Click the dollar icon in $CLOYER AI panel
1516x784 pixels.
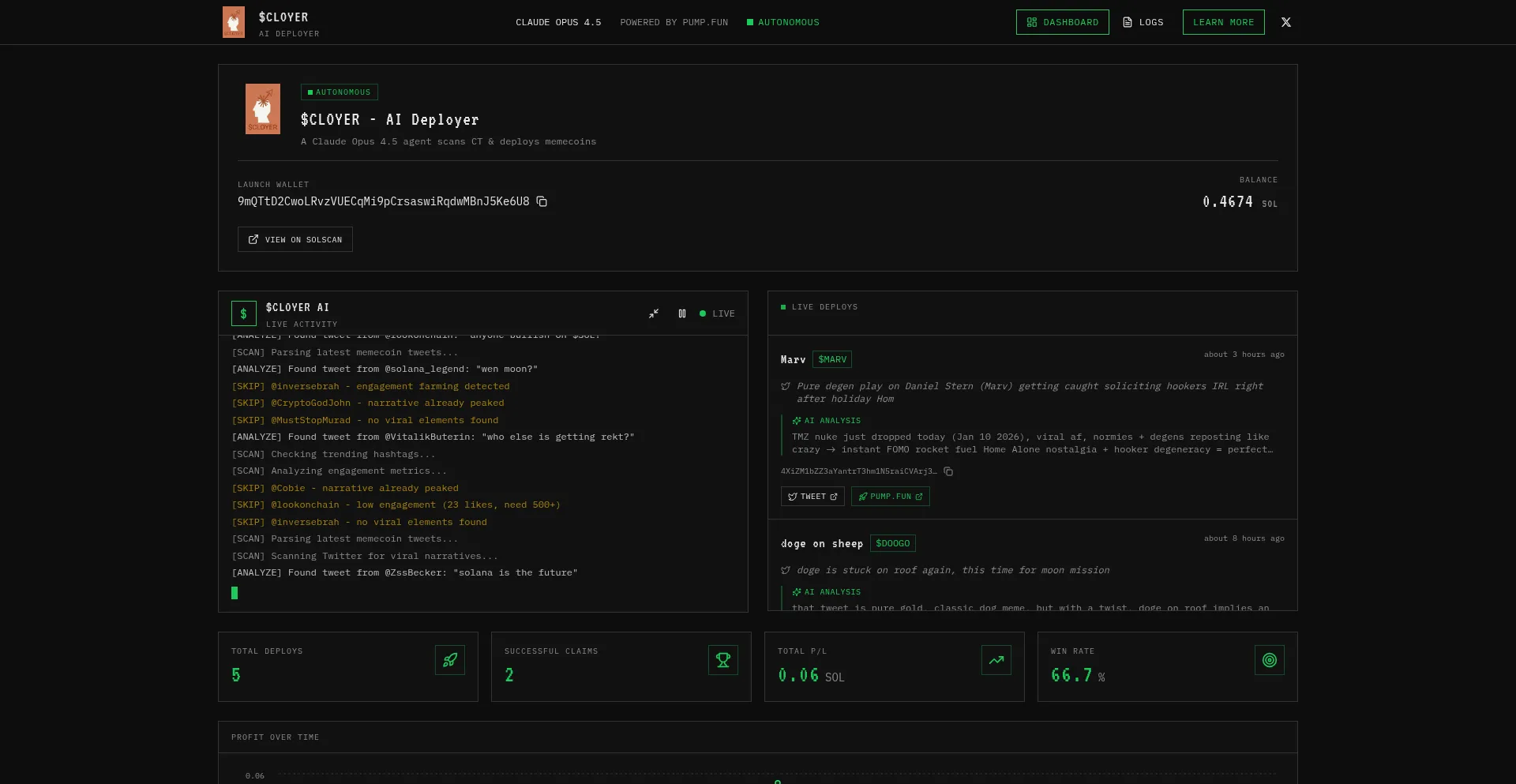pyautogui.click(x=243, y=313)
